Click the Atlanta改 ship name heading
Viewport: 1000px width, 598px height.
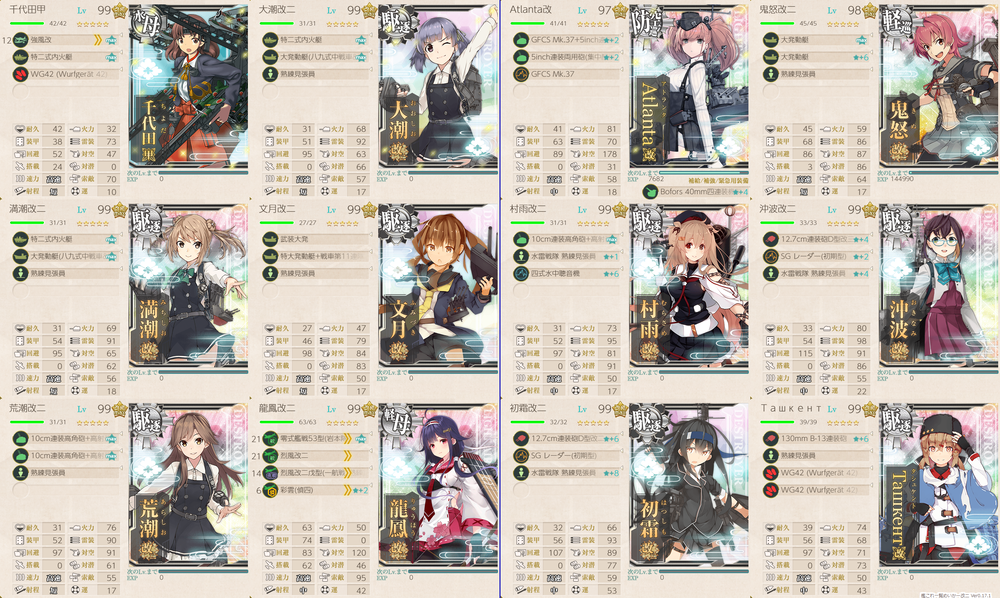click(531, 10)
